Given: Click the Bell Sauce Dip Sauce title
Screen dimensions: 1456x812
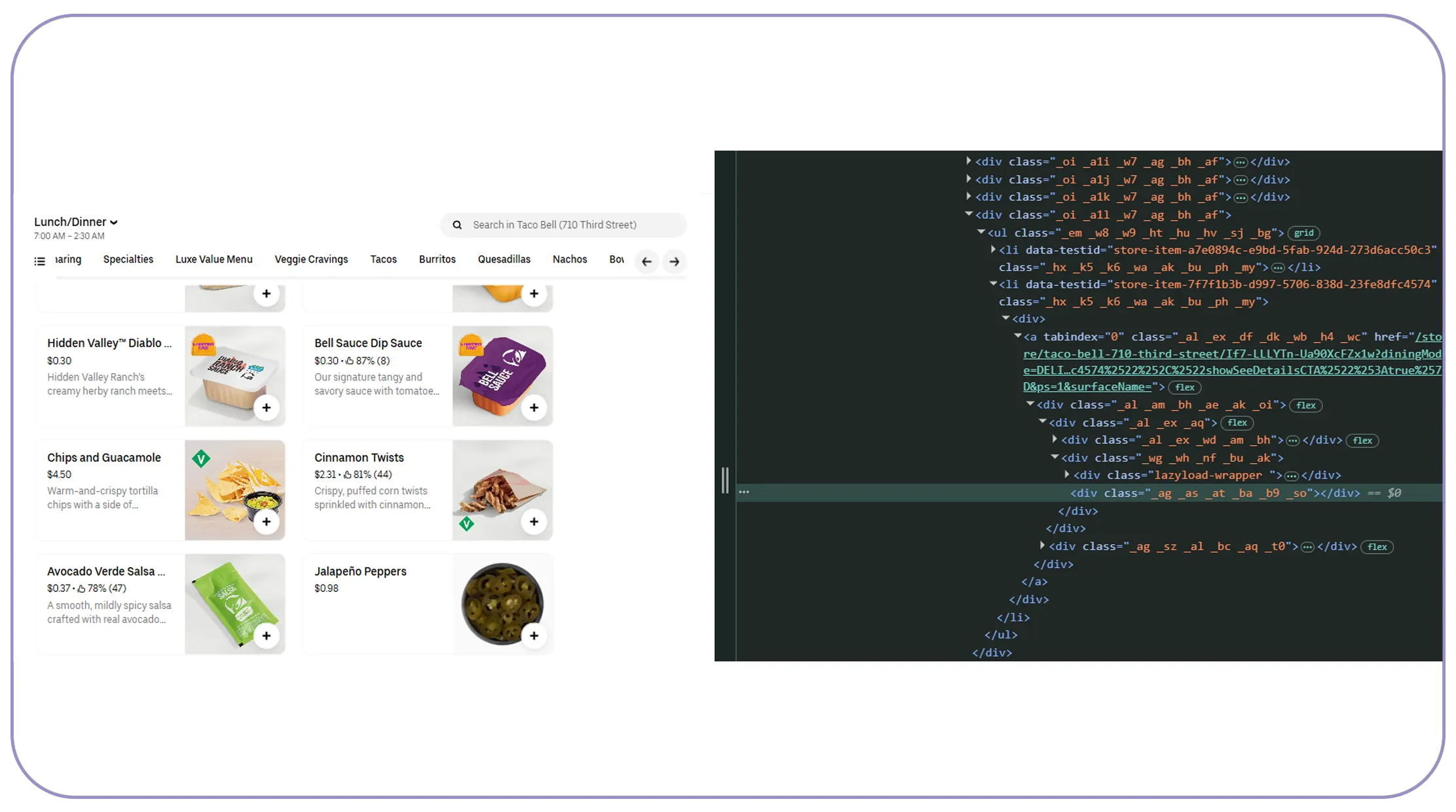Looking at the screenshot, I should click(368, 343).
